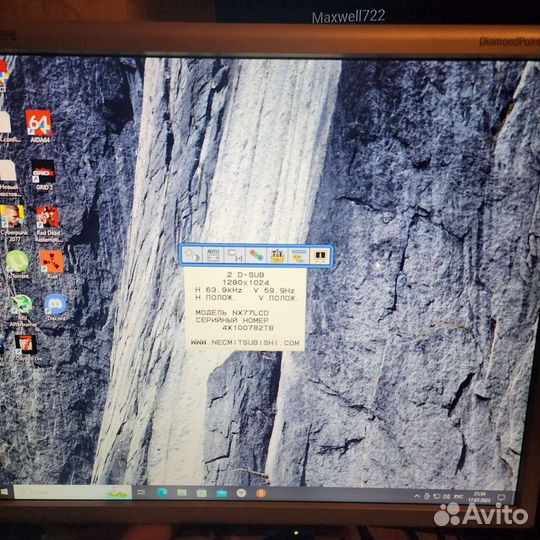Select the brightness/contrast icon in monitor OSD
540x540 pixels.
pyautogui.click(x=191, y=256)
